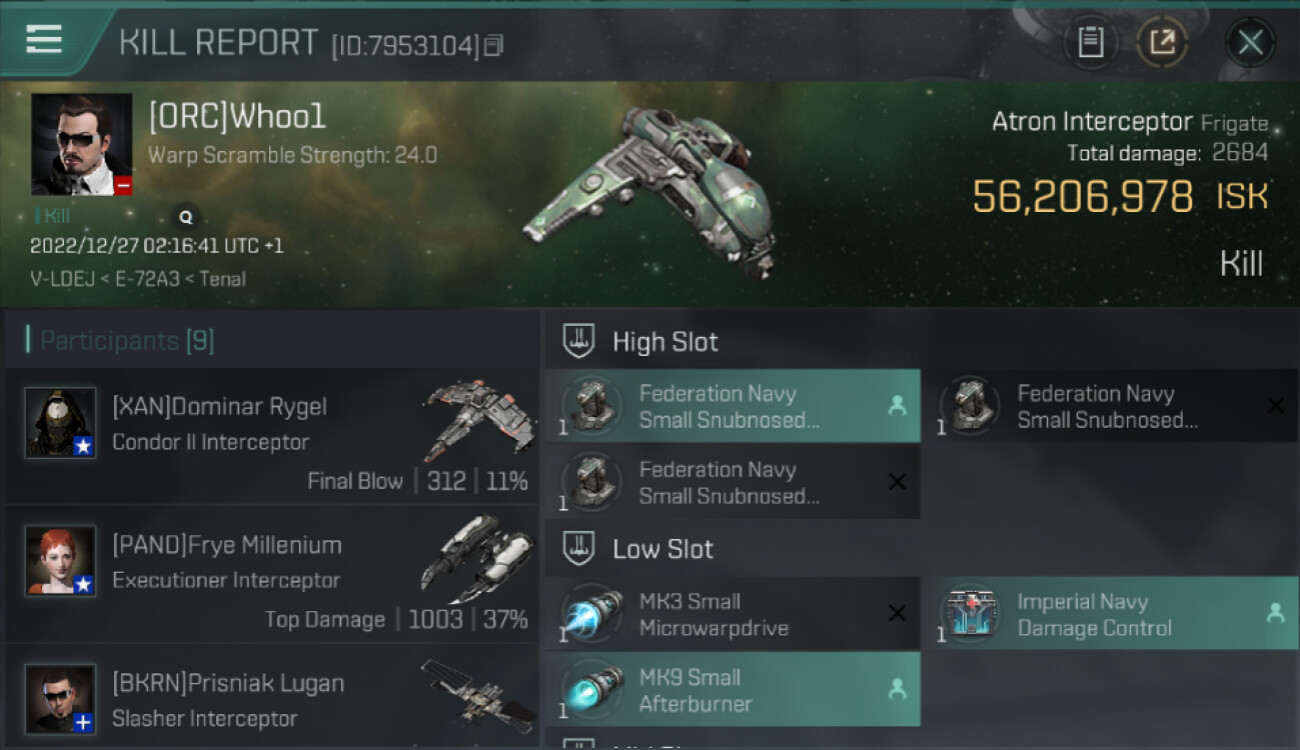Select the MK9 Small Afterburner module
Image resolution: width=1300 pixels, height=750 pixels.
(732, 690)
